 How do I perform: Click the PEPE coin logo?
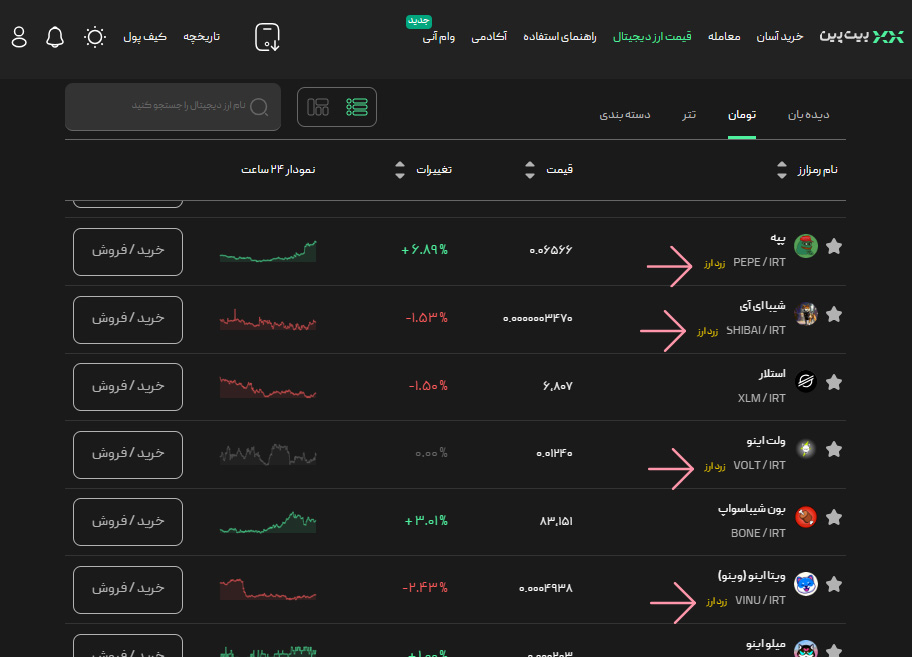click(x=806, y=247)
